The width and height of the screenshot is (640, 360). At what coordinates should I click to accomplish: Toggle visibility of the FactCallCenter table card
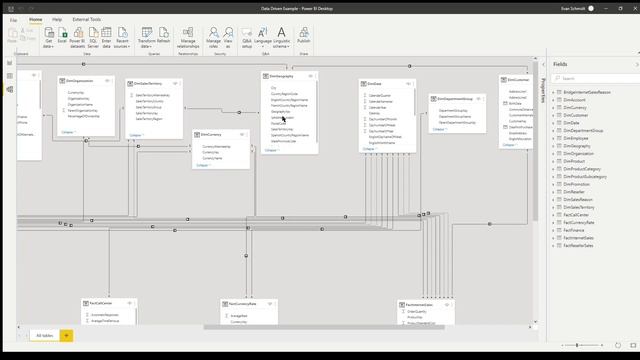click(130, 303)
